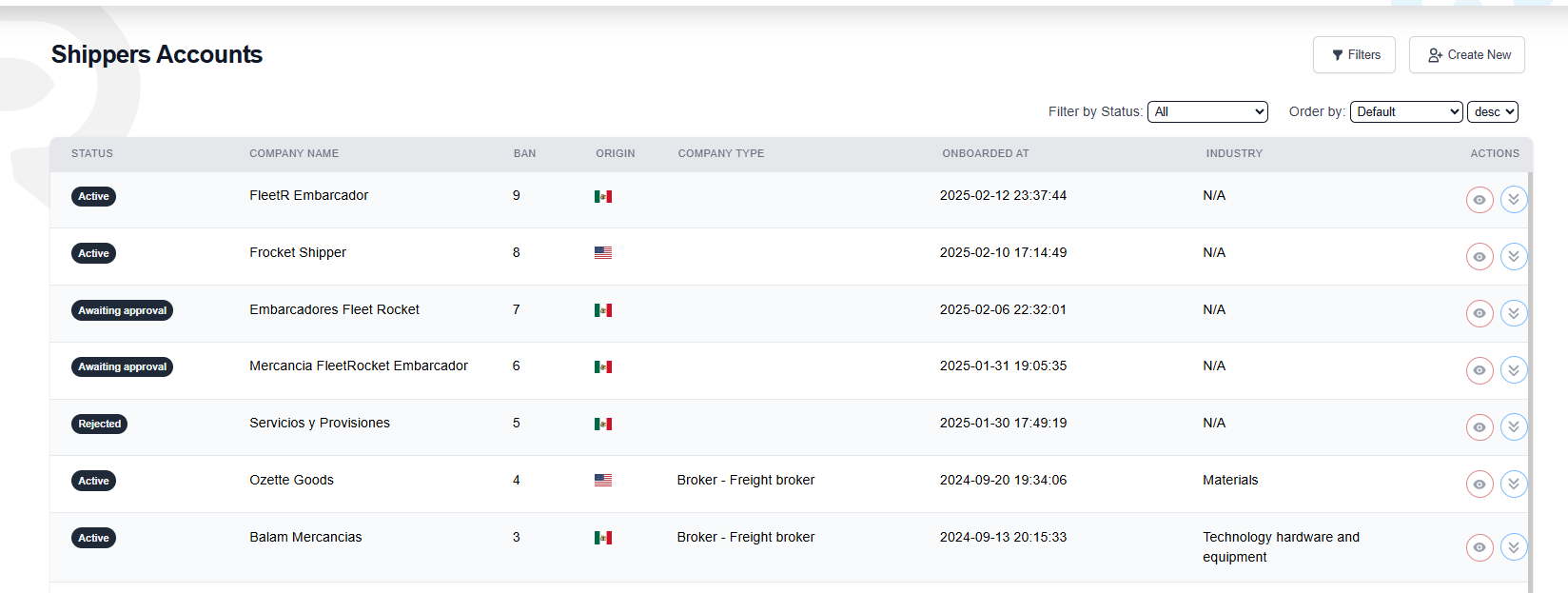Expand Embarcadores Fleet Rocket row chevron

tap(1514, 313)
